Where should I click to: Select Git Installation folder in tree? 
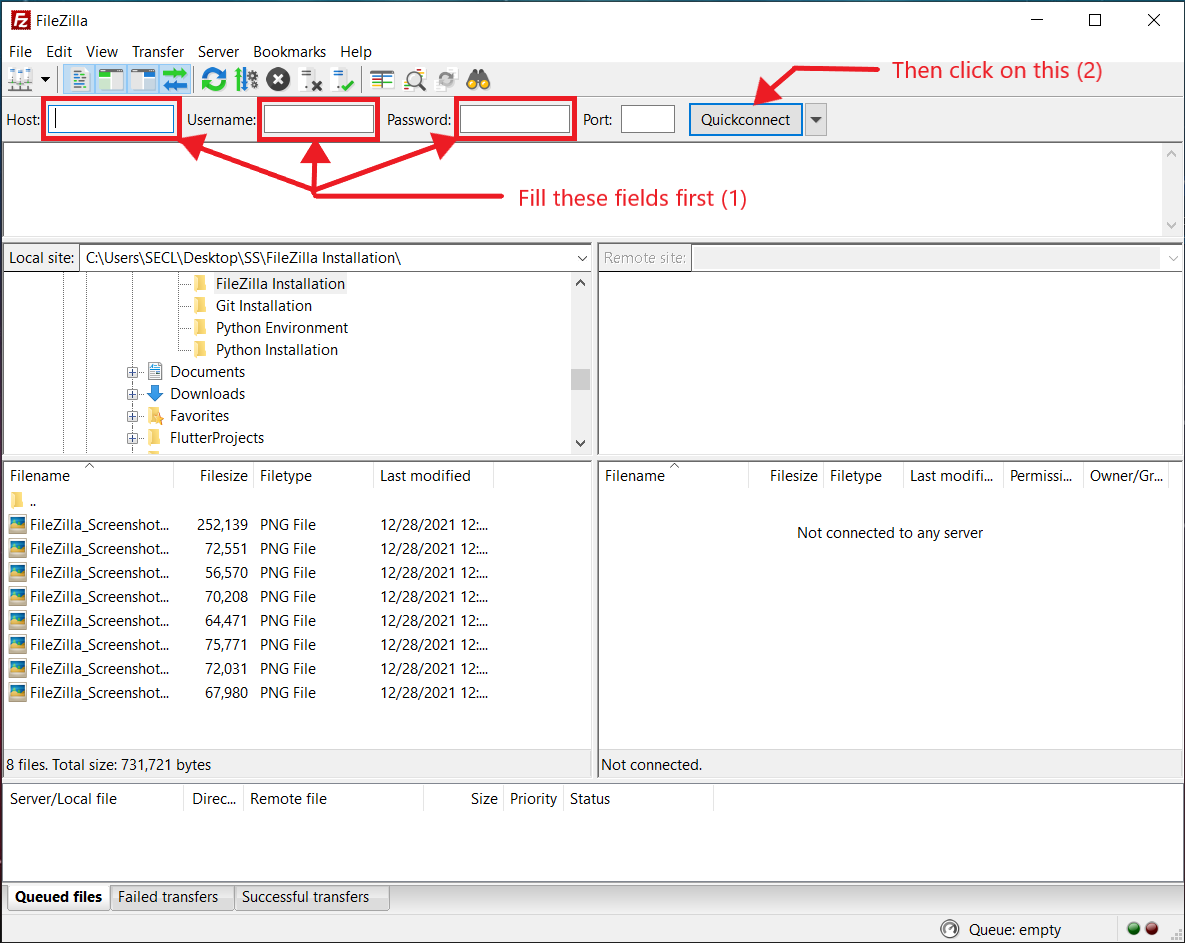(x=264, y=306)
